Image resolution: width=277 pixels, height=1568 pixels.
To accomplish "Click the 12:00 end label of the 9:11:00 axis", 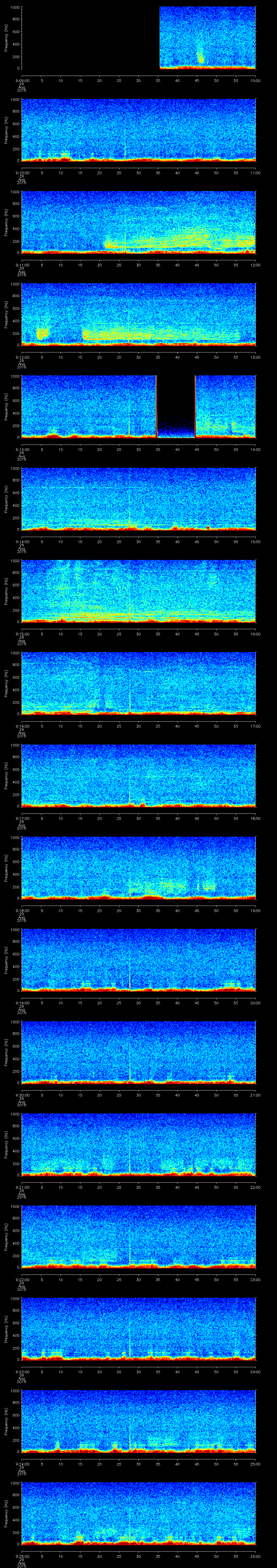I will [255, 265].
